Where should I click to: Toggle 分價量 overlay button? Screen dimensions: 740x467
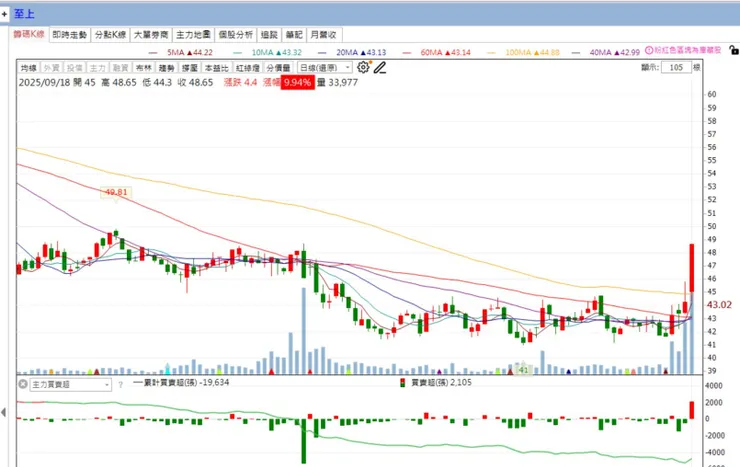(x=278, y=68)
